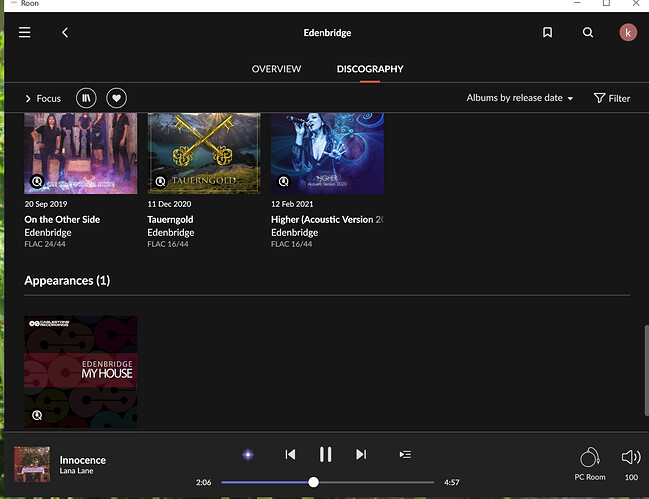Open the user profile avatar 'k'
The width and height of the screenshot is (649, 499).
[x=628, y=32]
